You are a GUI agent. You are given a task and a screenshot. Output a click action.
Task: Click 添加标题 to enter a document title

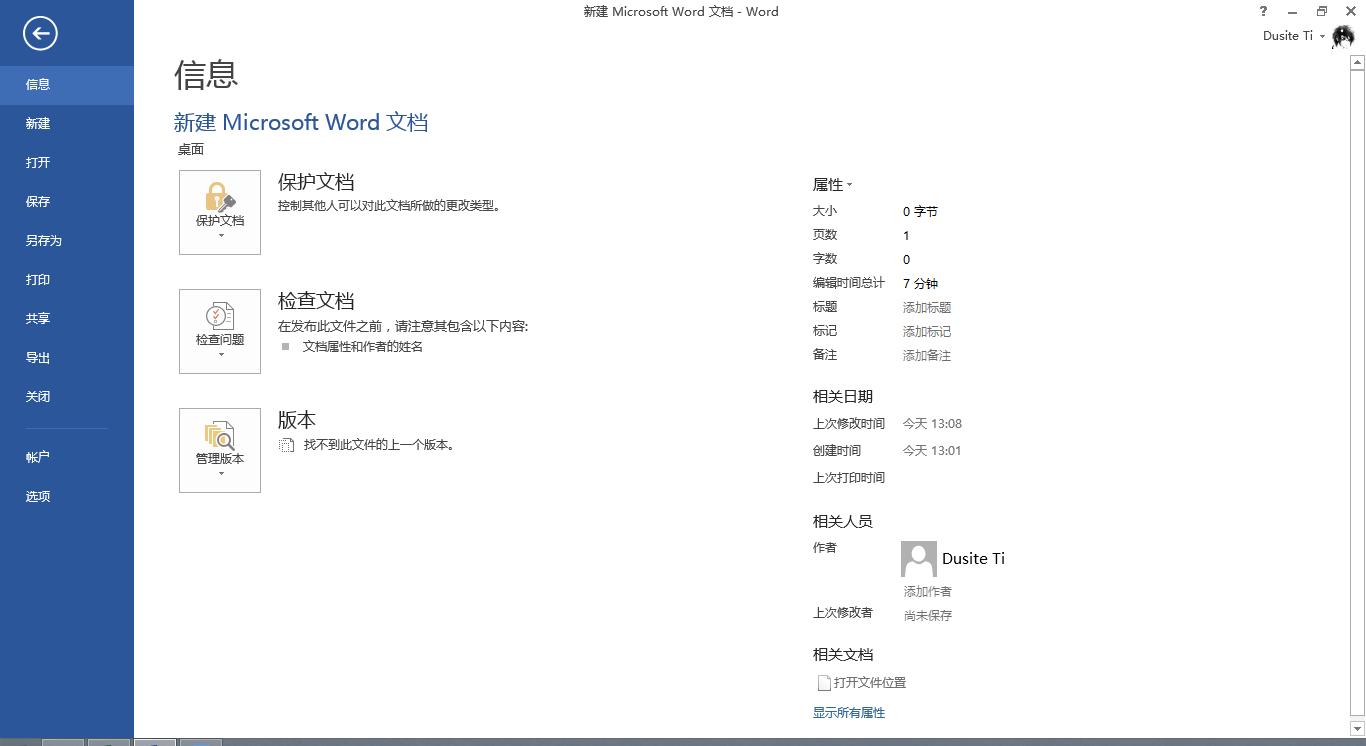coord(926,307)
